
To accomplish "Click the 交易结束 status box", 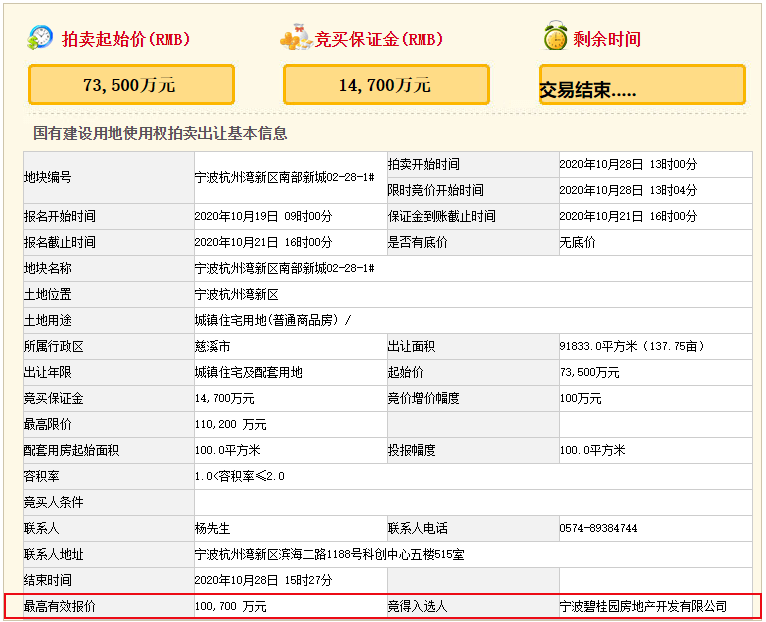I will 642,85.
